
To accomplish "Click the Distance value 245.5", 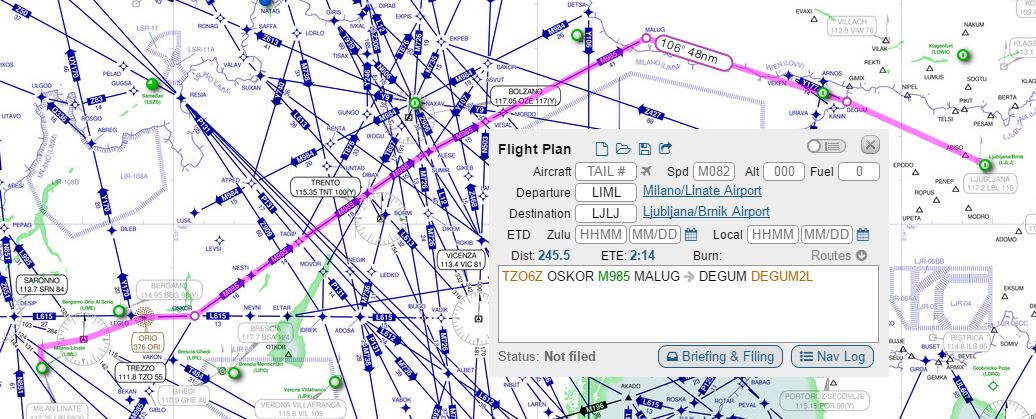I will tap(554, 256).
